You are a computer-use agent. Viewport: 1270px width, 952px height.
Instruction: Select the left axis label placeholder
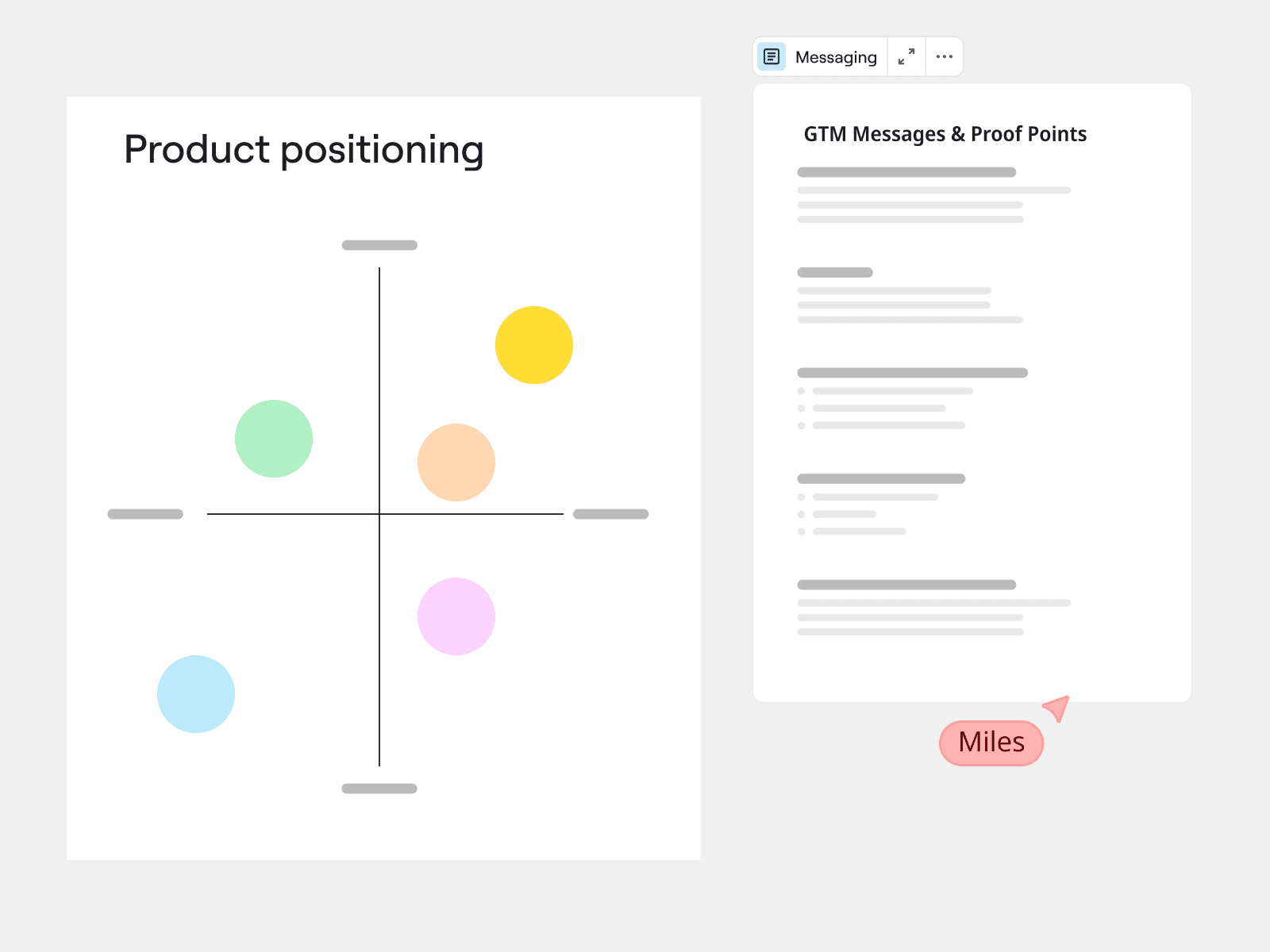(145, 514)
